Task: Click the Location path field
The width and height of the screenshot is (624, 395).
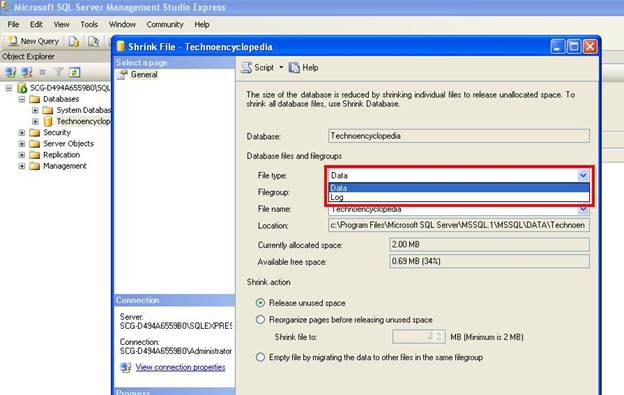Action: pos(458,225)
